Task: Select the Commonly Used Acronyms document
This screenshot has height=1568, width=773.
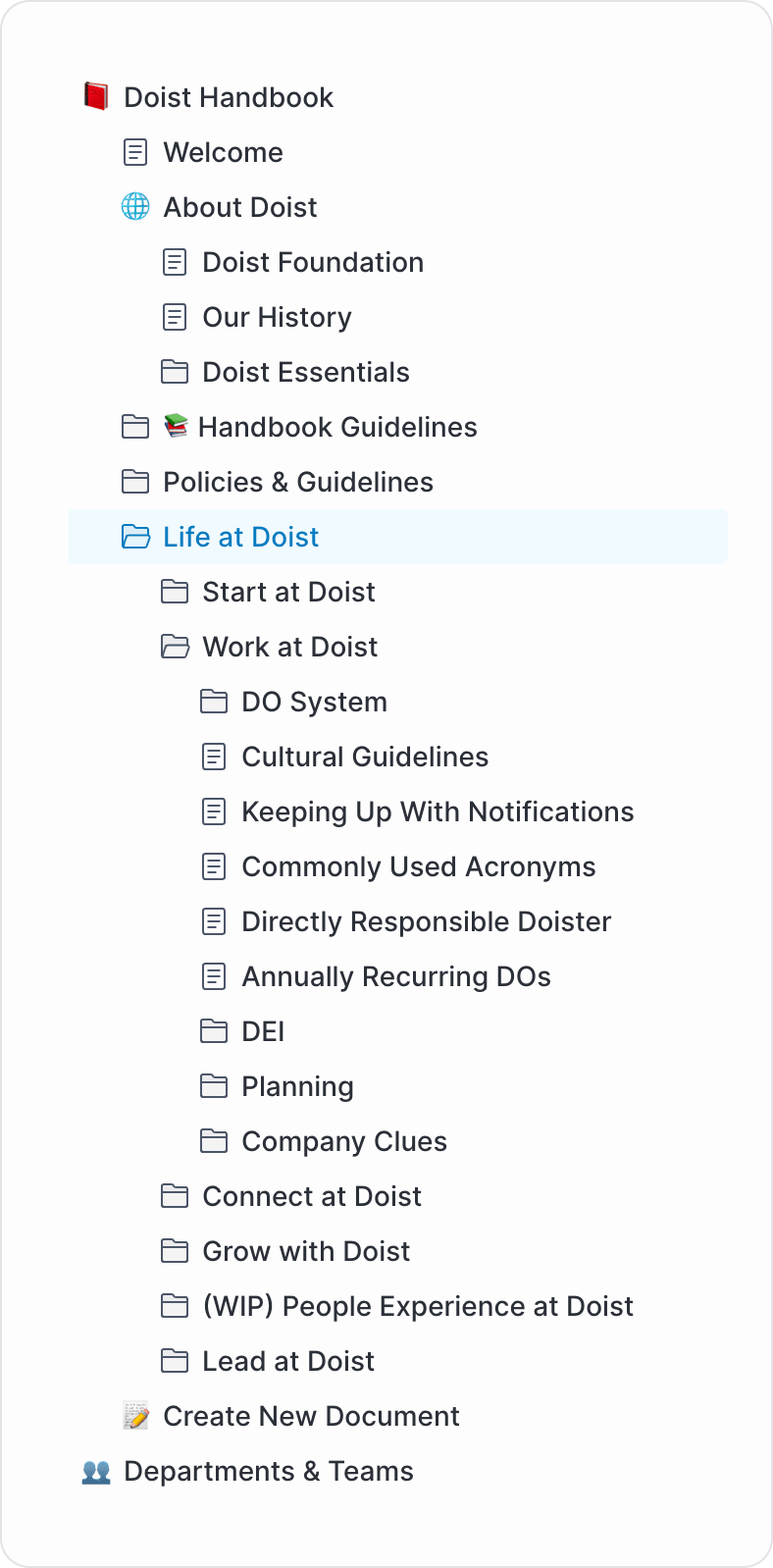Action: coord(419,866)
